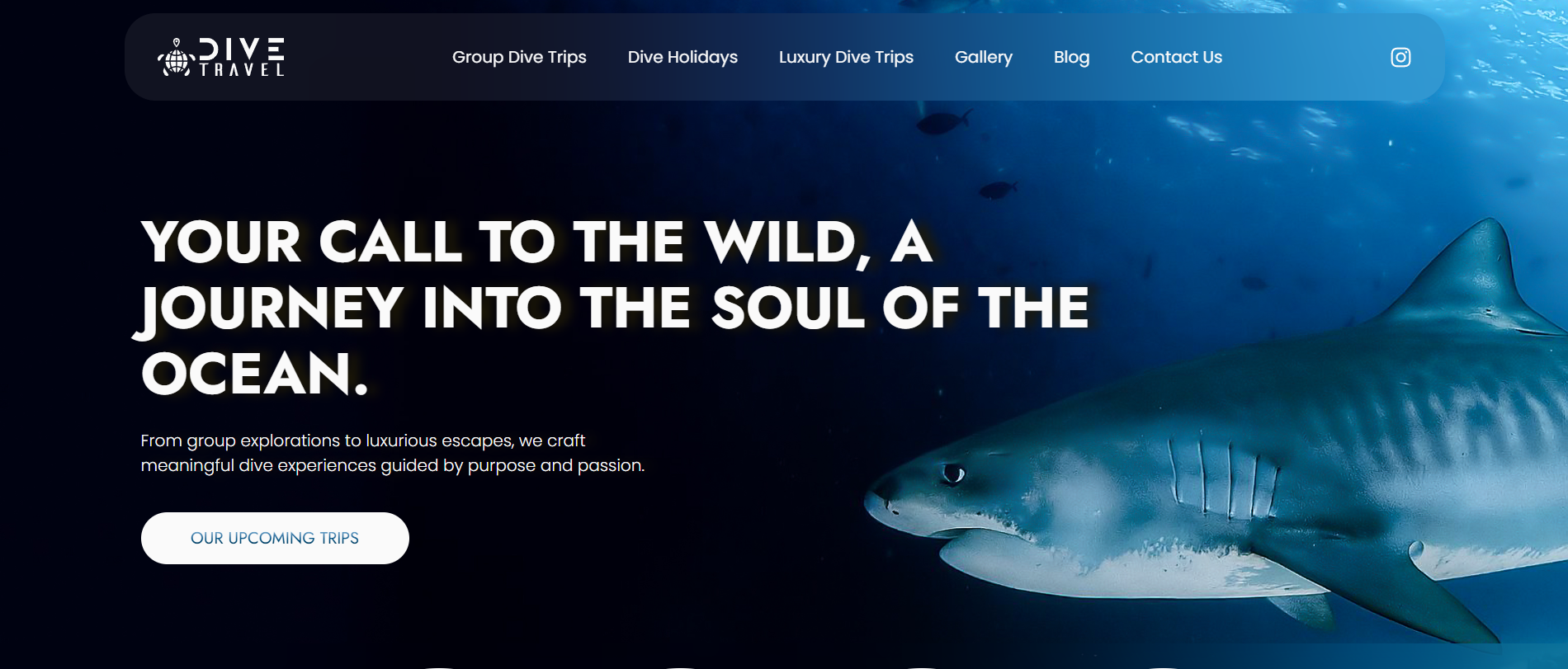1568x669 pixels.
Task: Click the OUR UPCOMING TRIPS button
Action: coord(275,538)
